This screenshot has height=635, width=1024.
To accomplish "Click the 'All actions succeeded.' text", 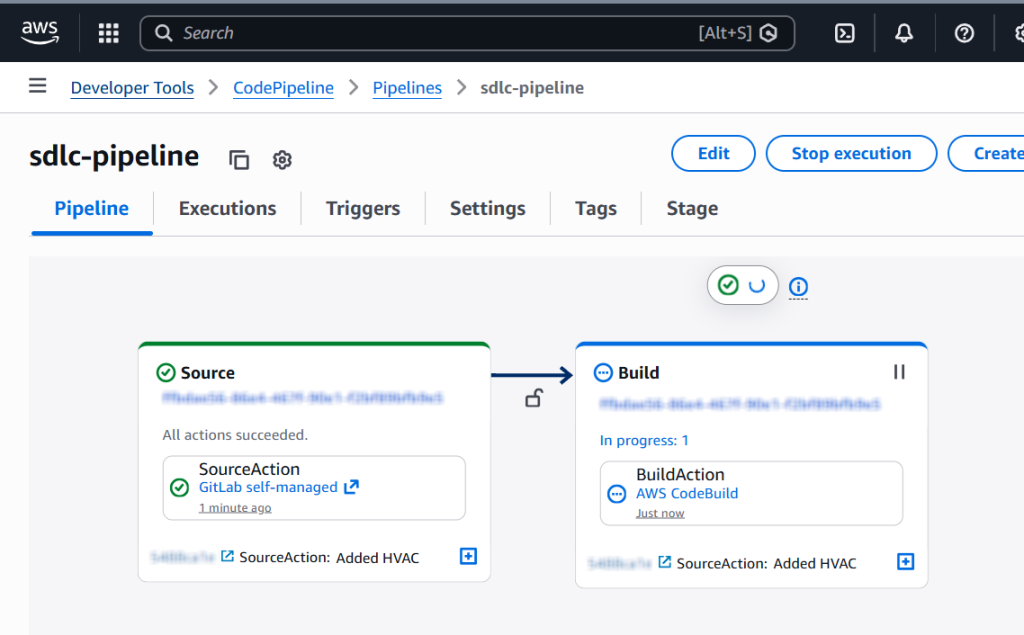I will click(x=235, y=435).
